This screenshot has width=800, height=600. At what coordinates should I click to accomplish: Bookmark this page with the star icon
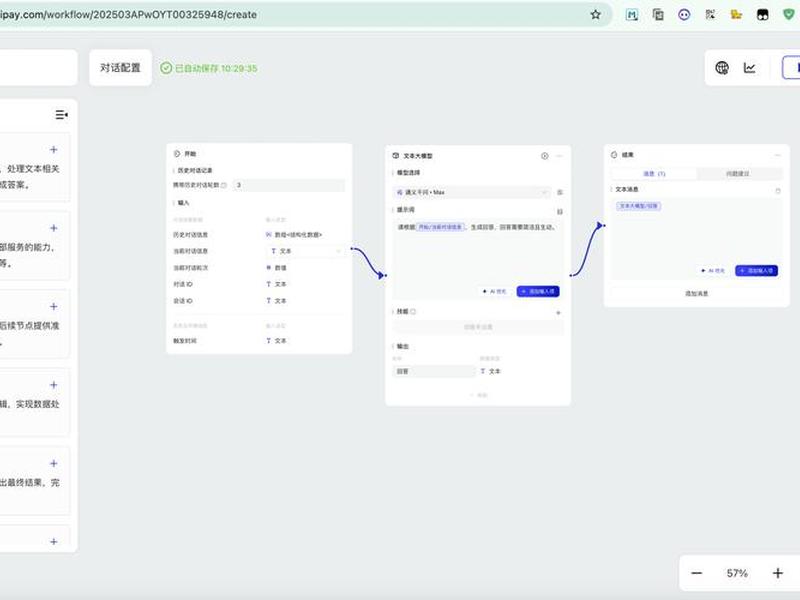tap(595, 15)
